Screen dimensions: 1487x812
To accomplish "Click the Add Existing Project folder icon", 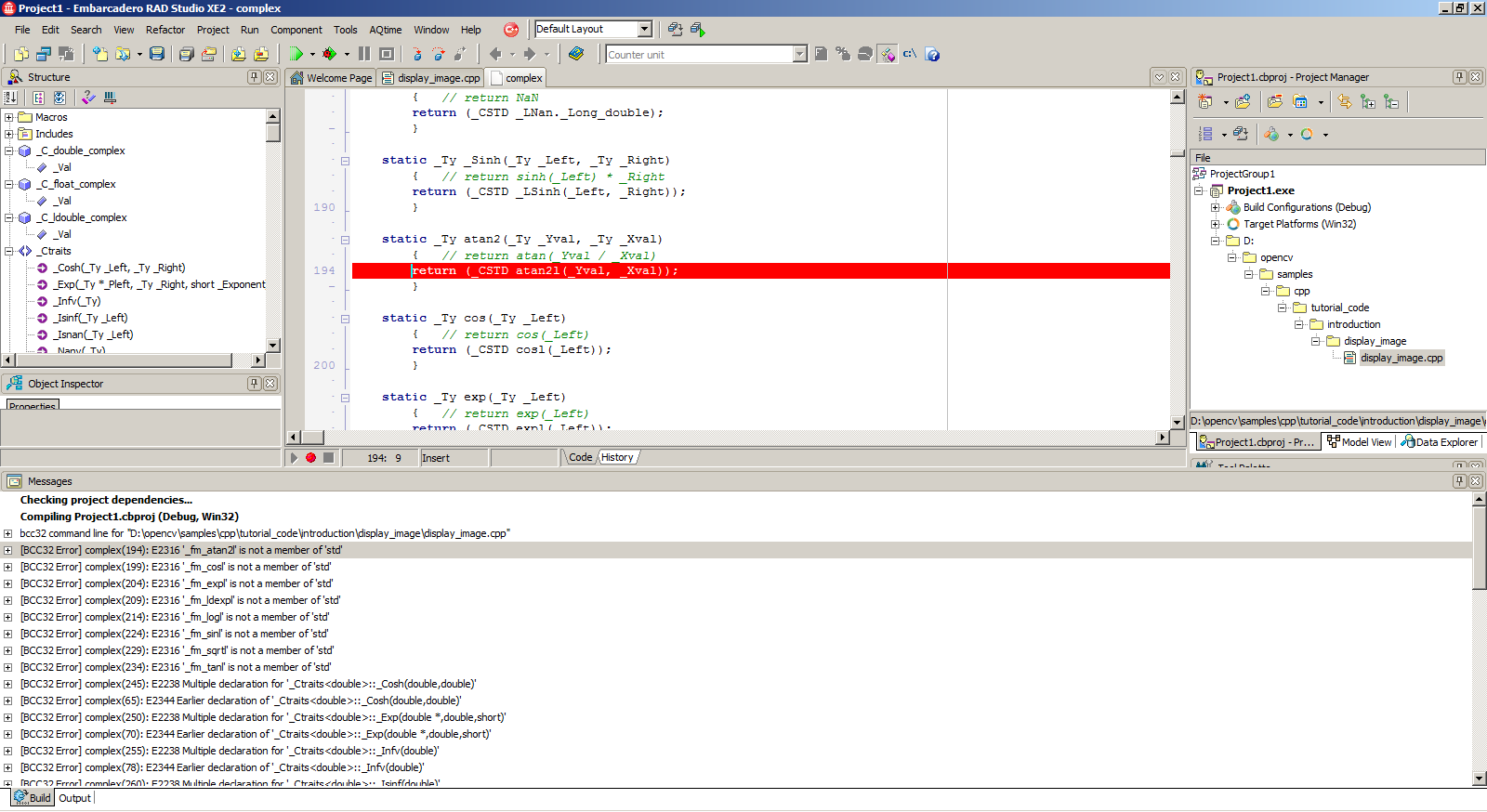I will 1243,102.
